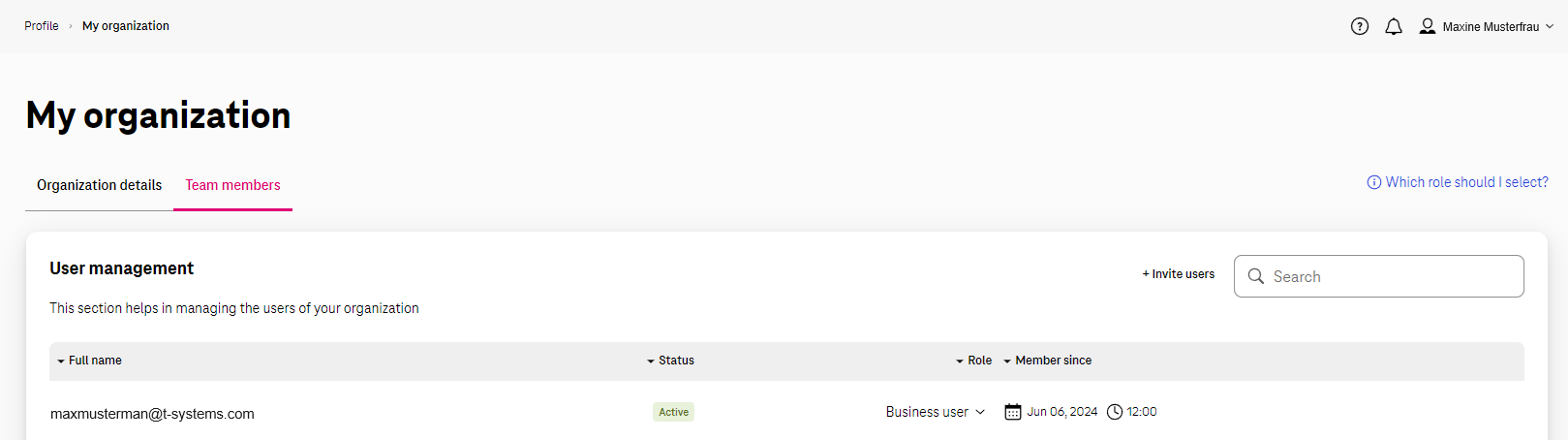The image size is (1568, 440).
Task: Sort by the Member since column
Action: pyautogui.click(x=1047, y=361)
